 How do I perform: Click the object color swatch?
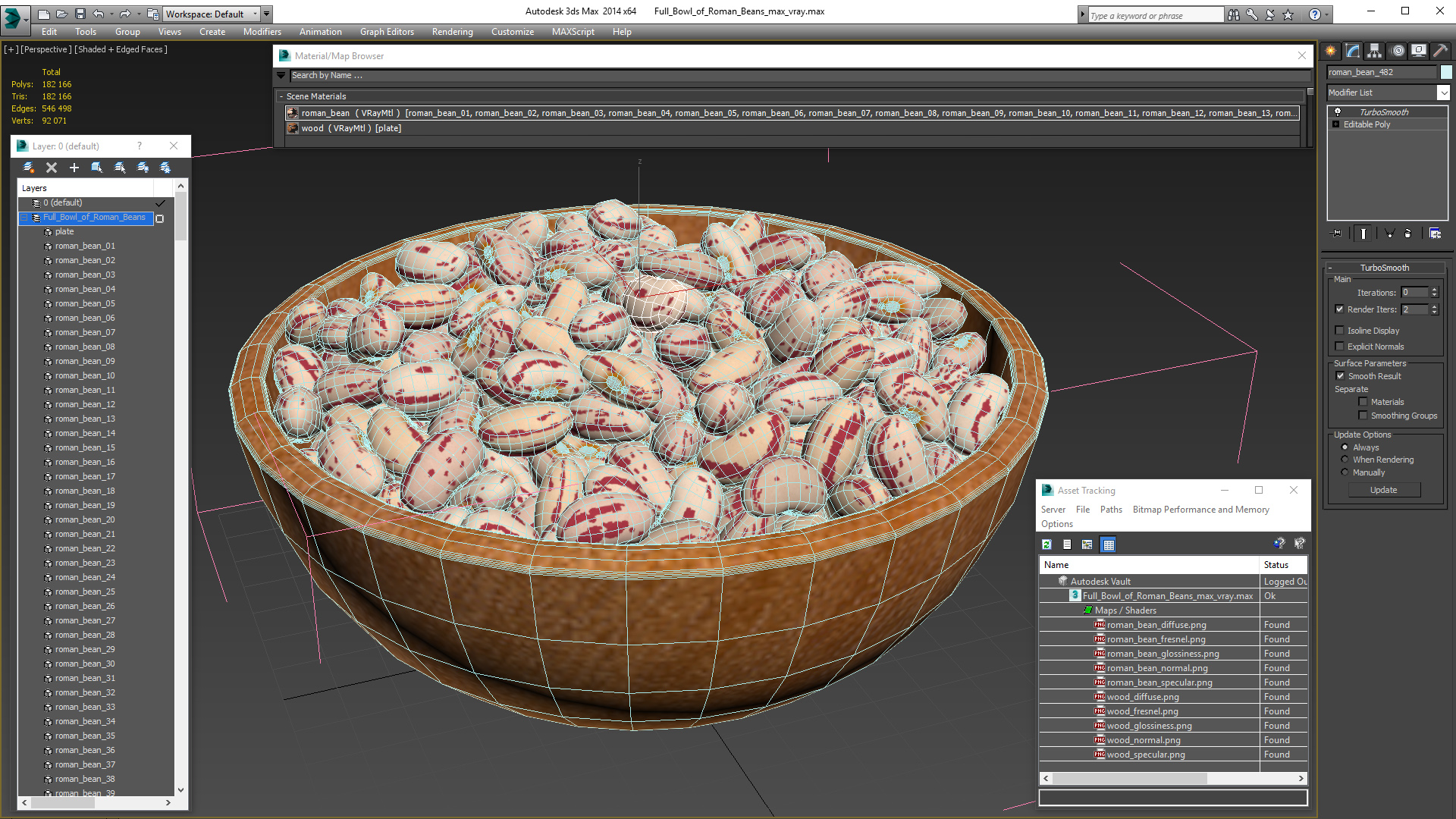(1446, 72)
